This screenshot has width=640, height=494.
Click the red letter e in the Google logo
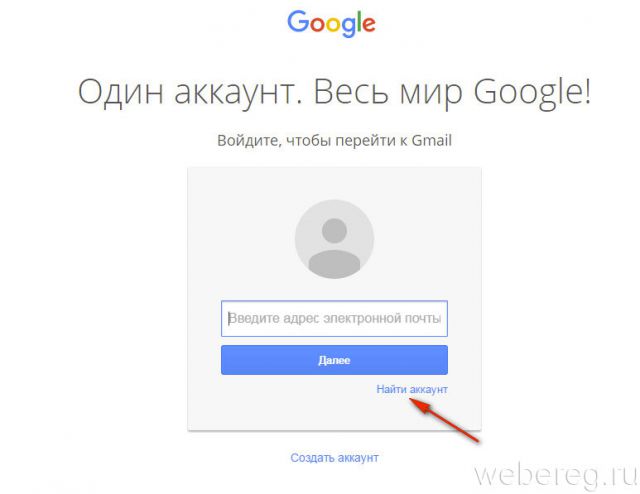(x=369, y=24)
